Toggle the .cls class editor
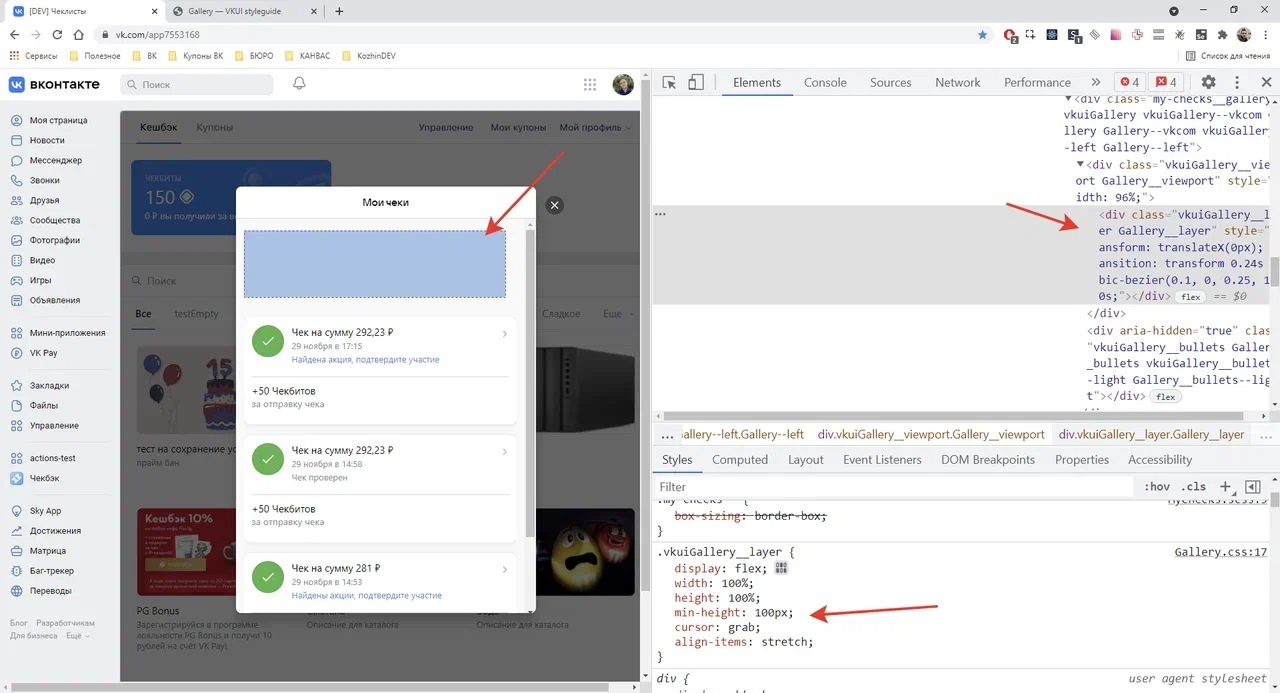 [1195, 487]
